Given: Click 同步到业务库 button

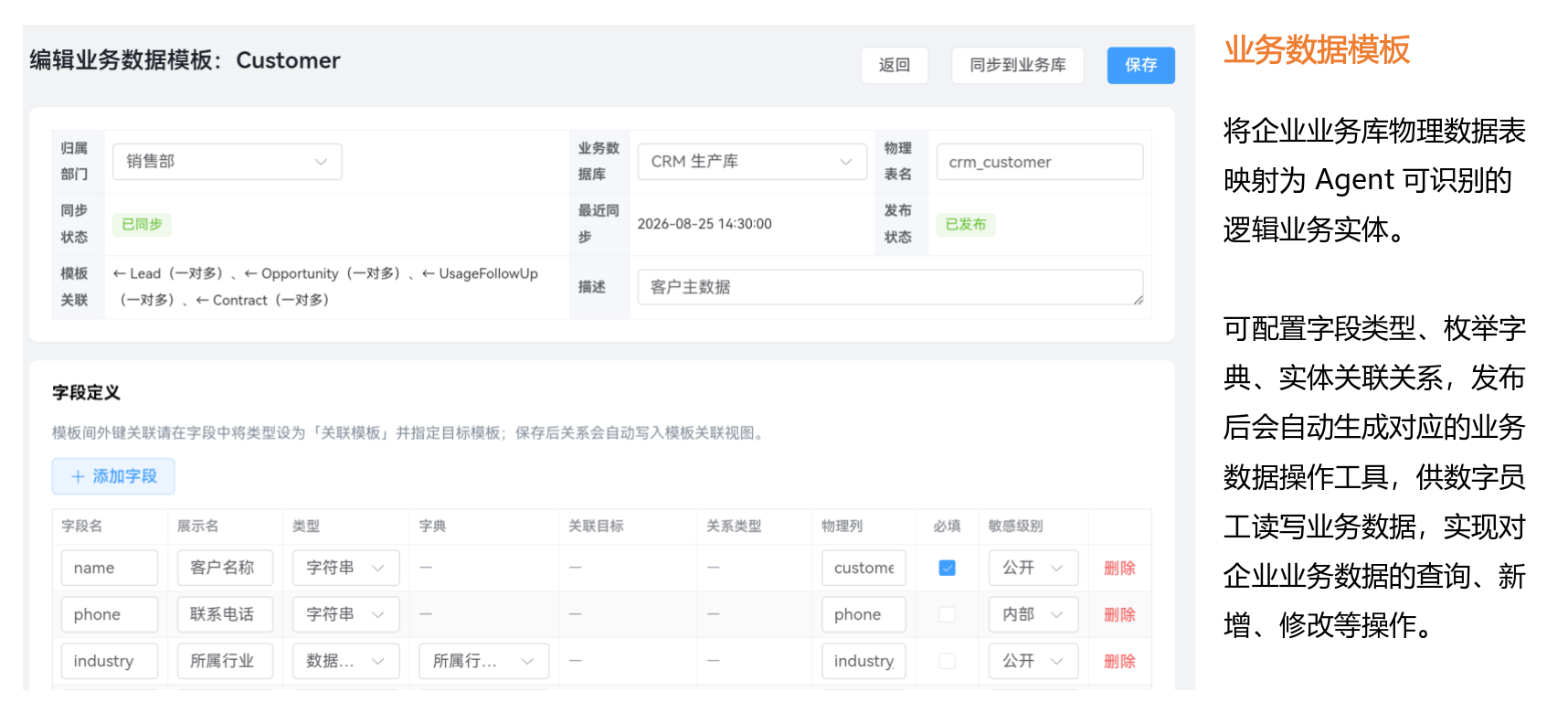Looking at the screenshot, I should pos(1017,65).
